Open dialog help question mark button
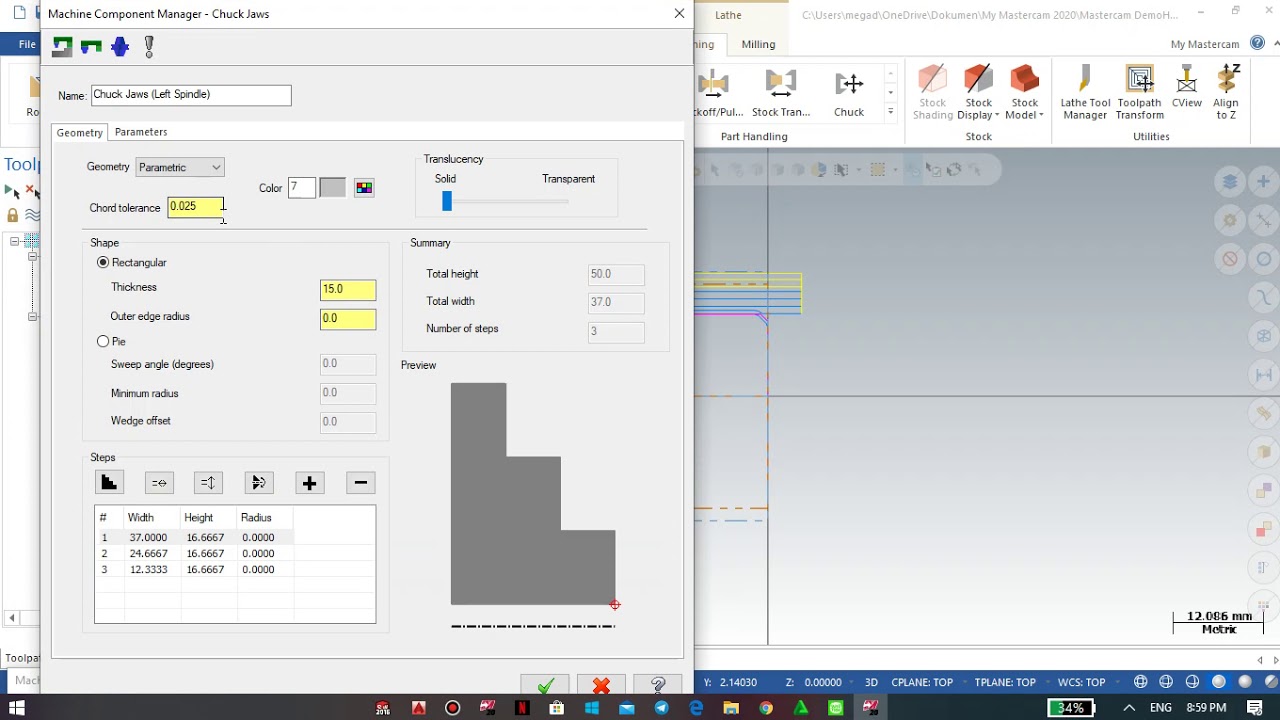 point(658,685)
